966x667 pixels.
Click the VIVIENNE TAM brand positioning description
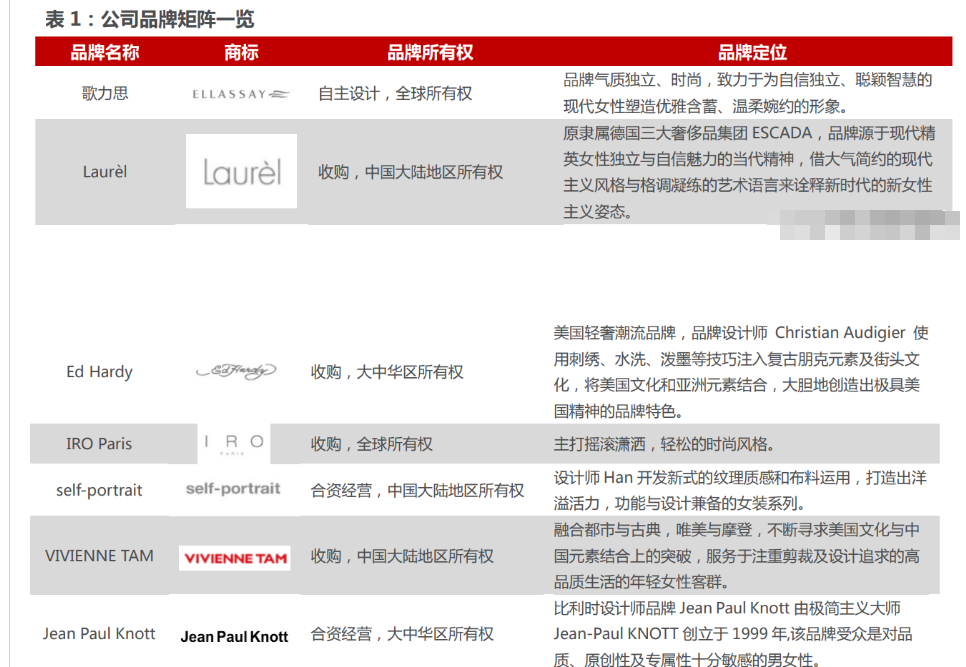[737, 556]
